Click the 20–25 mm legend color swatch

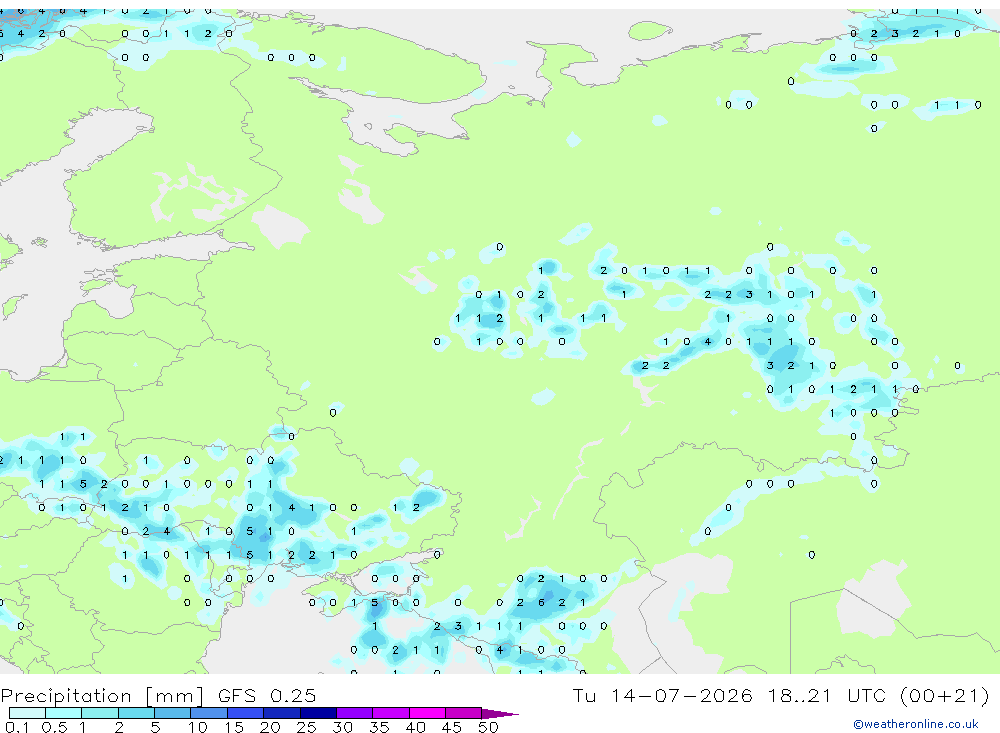click(281, 713)
